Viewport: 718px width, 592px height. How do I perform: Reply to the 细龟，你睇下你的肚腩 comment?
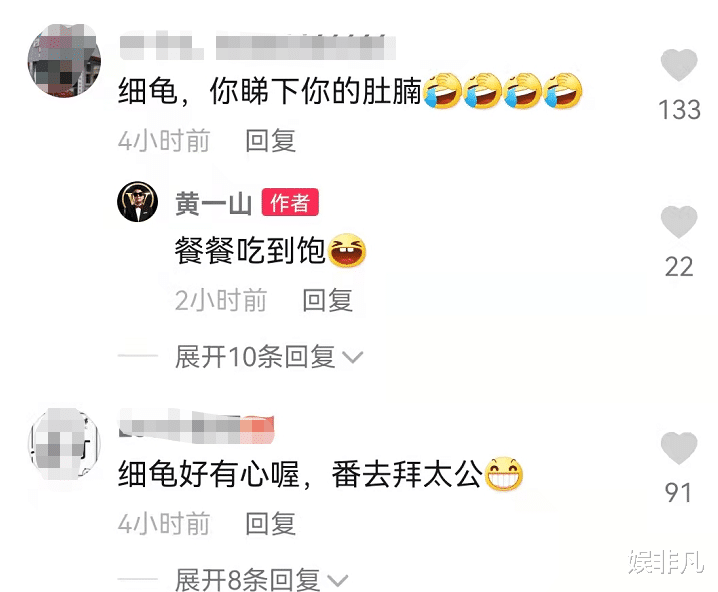pos(270,141)
